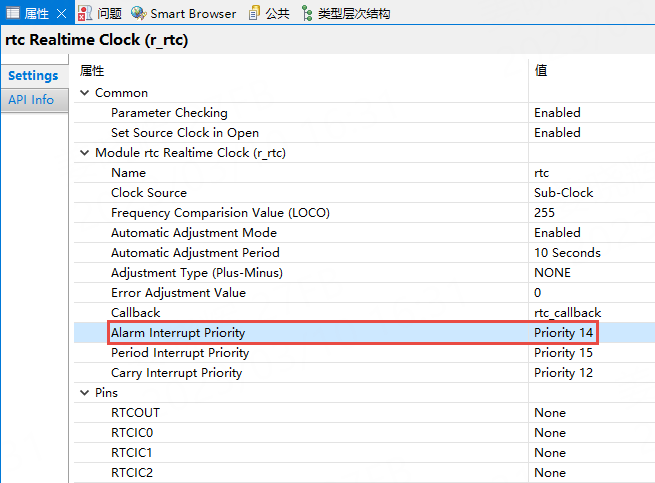This screenshot has height=483, width=655.
Task: Select Adjustment Type (Plus-Minus) property
Action: [197, 273]
